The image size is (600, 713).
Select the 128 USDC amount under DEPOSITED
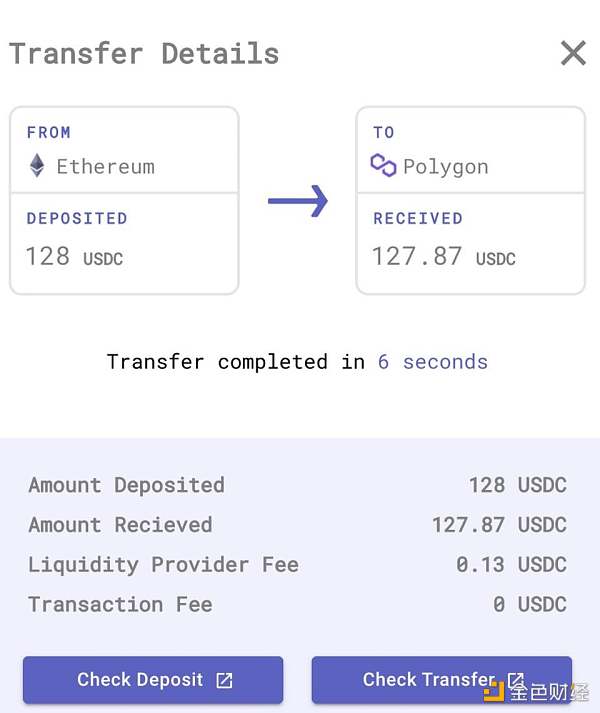(x=74, y=256)
